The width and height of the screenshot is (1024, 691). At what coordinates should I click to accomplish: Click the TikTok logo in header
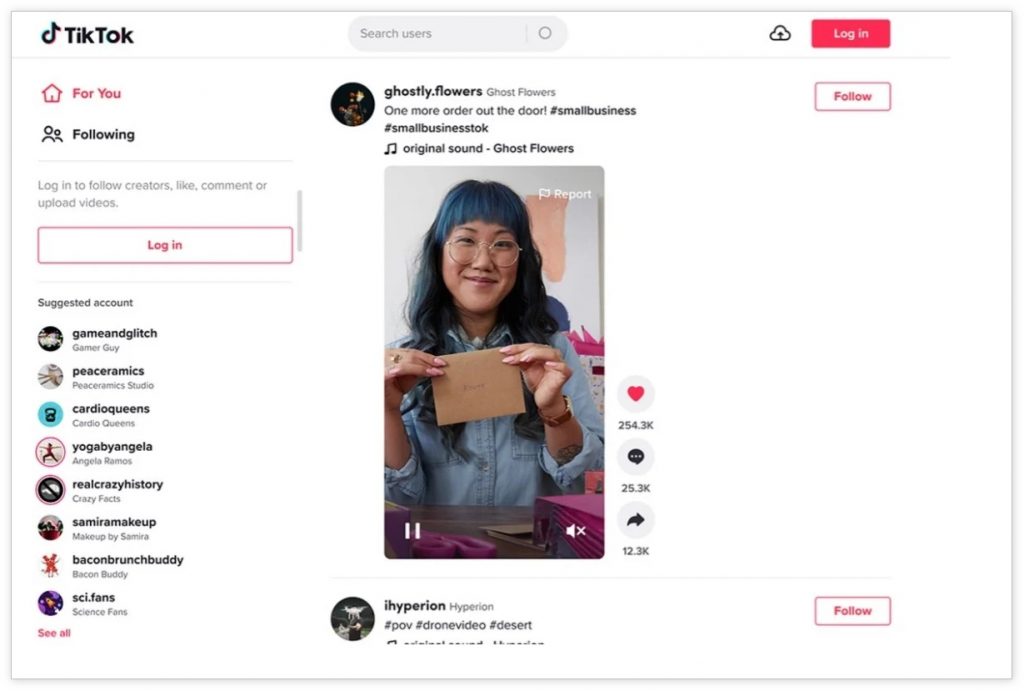(x=87, y=34)
